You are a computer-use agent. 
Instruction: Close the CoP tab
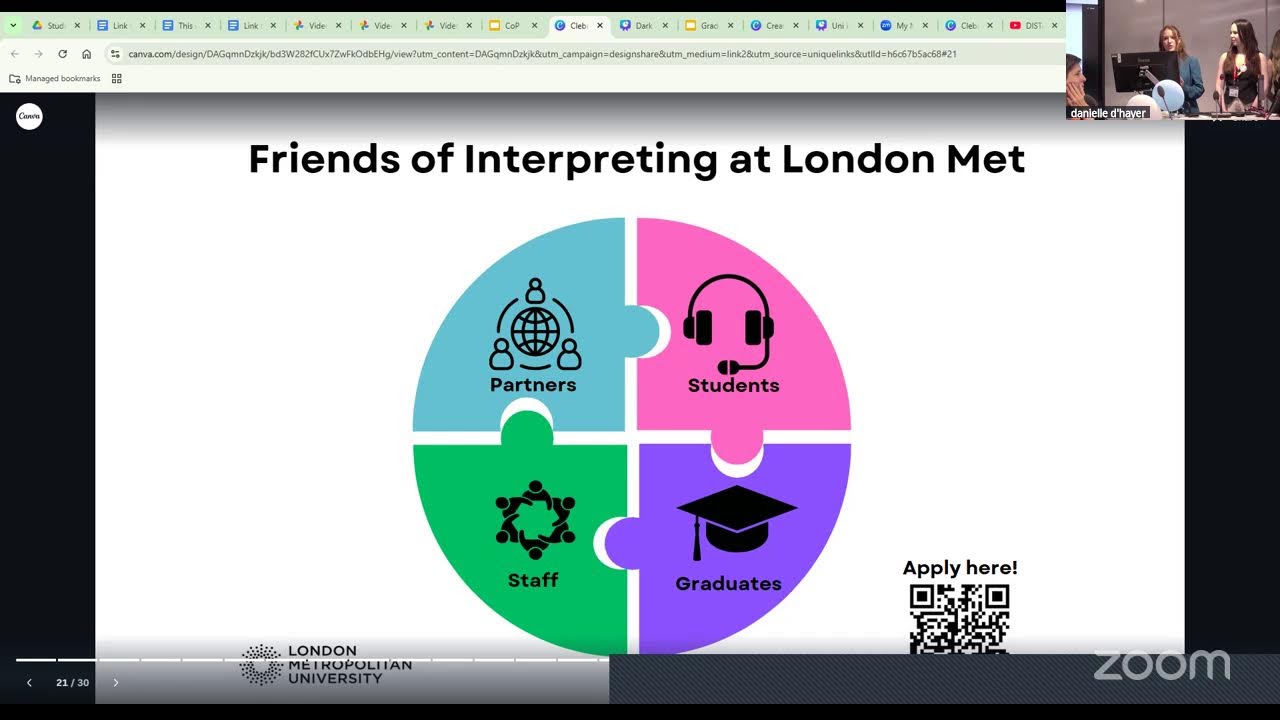(534, 26)
